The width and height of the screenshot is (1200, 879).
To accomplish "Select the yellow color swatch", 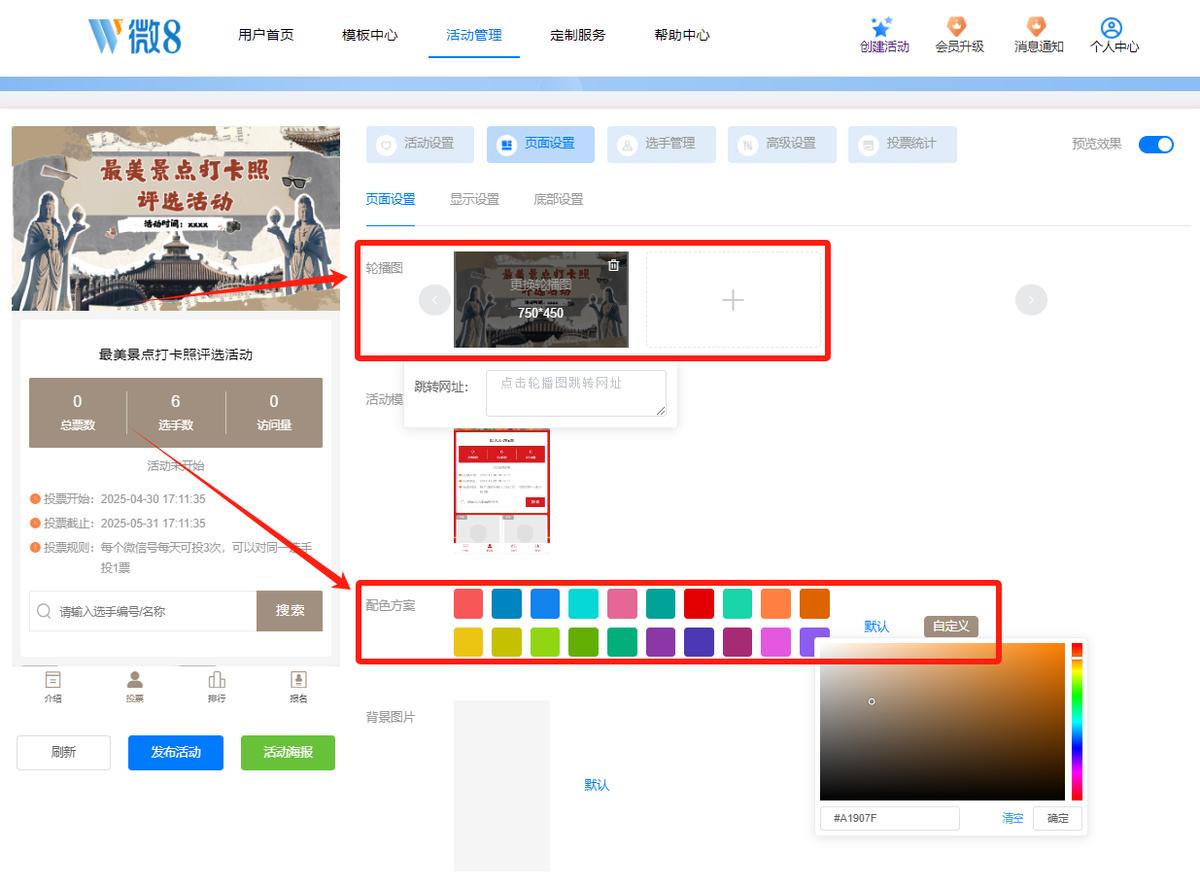I will [x=469, y=642].
